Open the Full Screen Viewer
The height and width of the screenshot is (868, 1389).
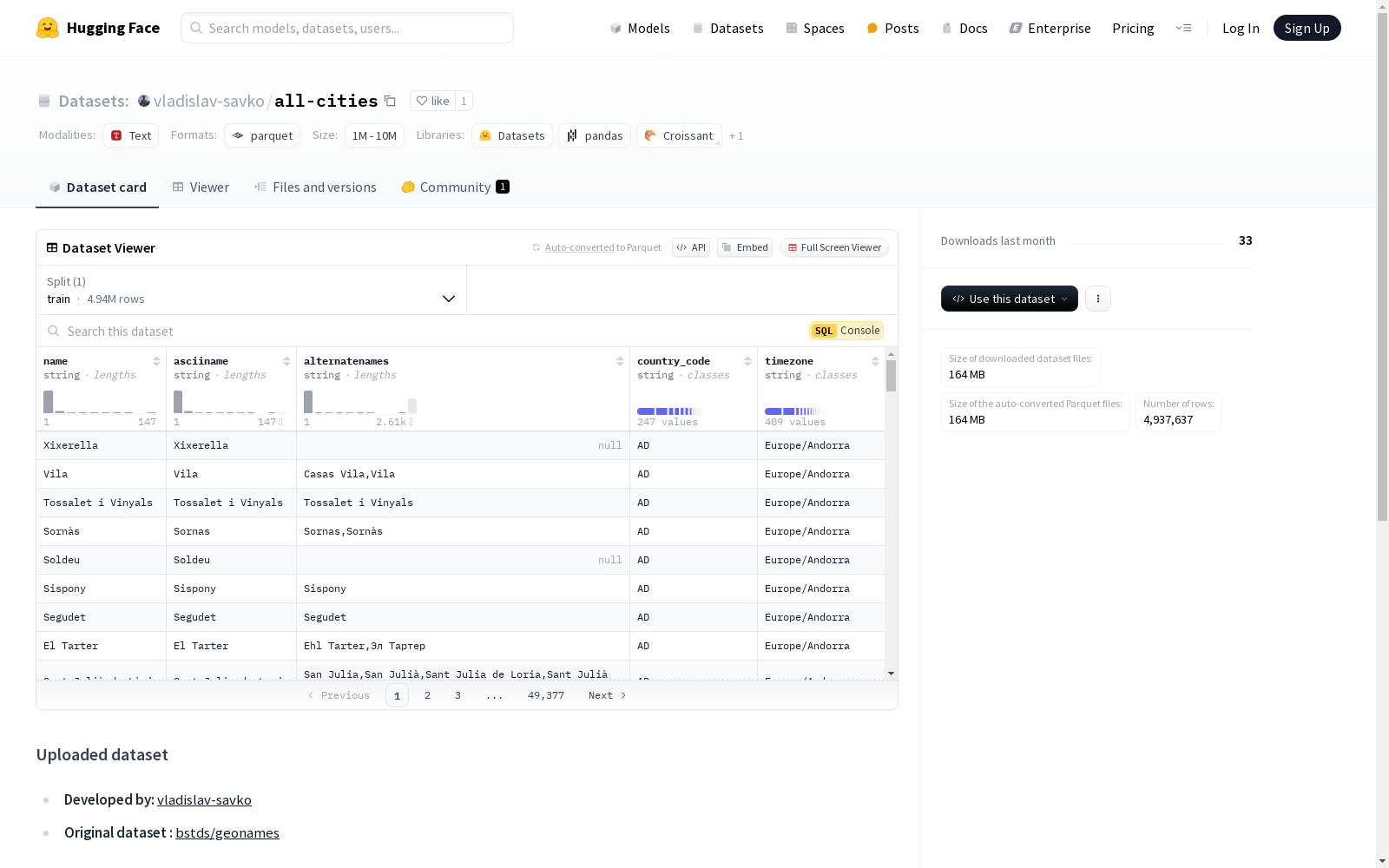(x=834, y=247)
